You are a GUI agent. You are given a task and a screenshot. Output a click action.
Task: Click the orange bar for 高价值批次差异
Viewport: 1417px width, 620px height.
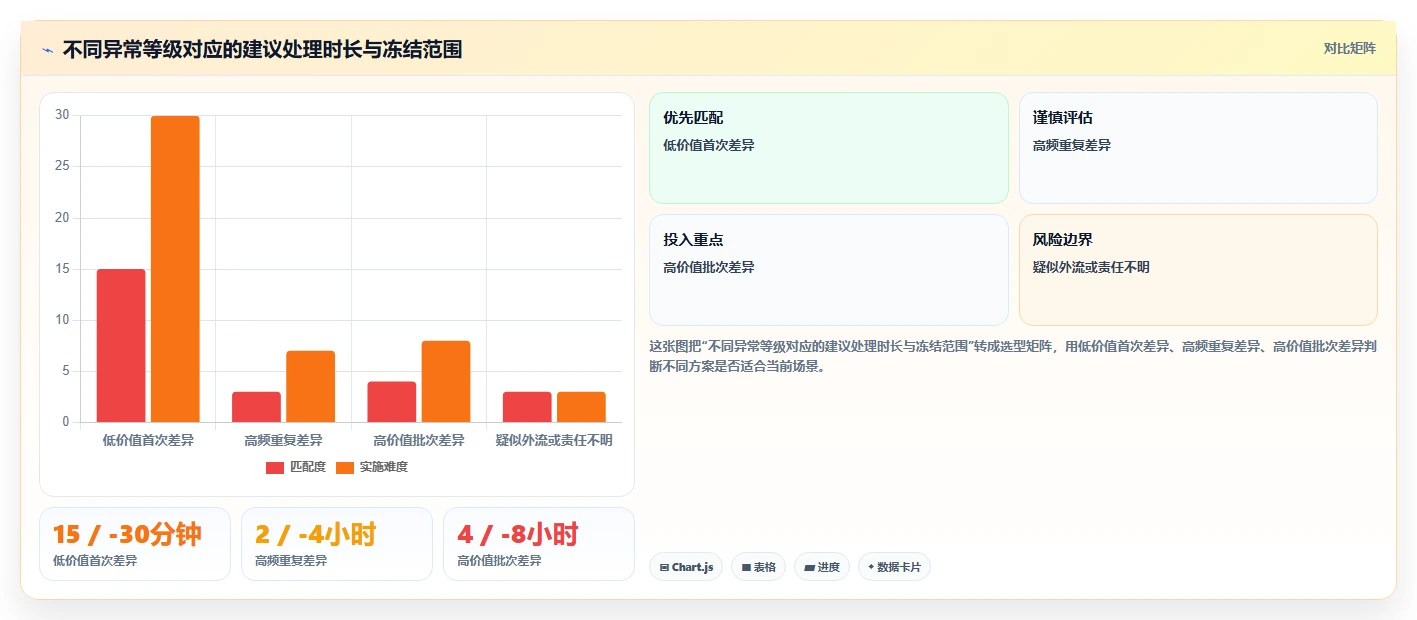[x=446, y=381]
